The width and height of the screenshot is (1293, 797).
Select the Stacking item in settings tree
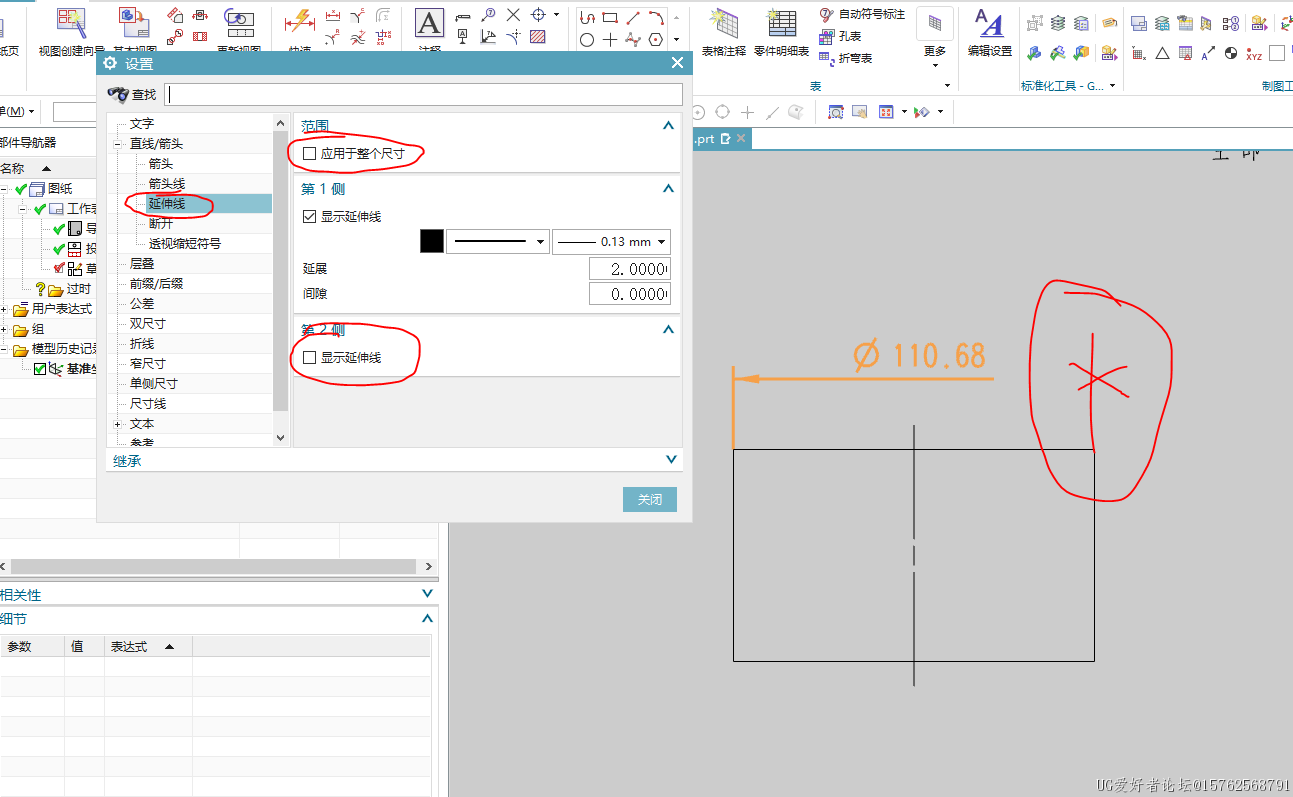tap(141, 264)
